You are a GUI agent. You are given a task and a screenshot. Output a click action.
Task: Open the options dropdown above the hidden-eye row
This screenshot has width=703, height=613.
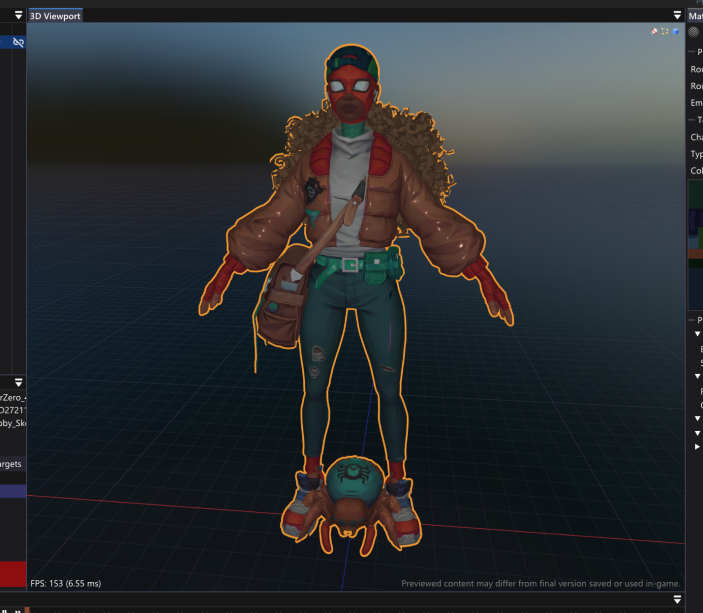[x=18, y=16]
